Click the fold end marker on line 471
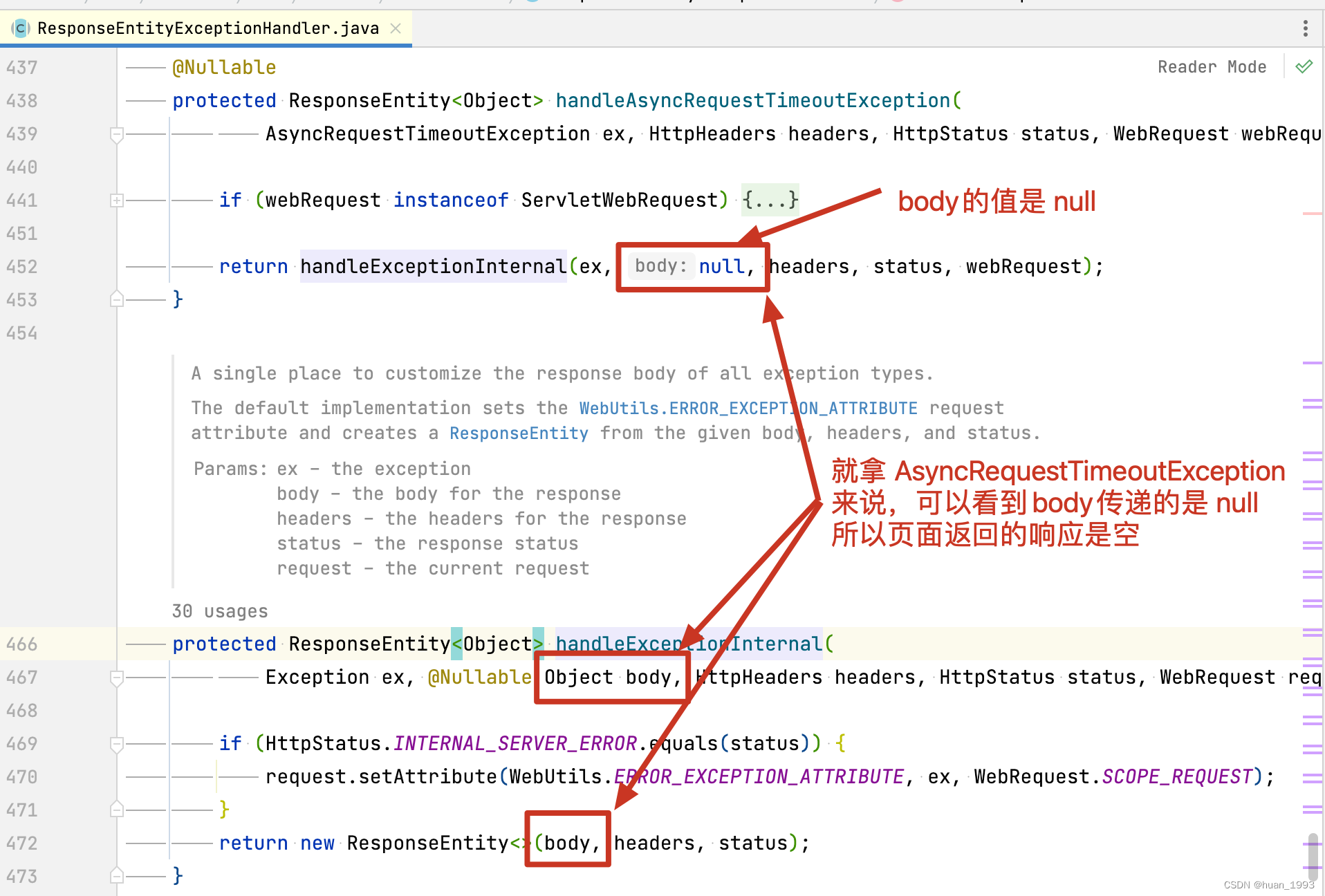 [117, 810]
